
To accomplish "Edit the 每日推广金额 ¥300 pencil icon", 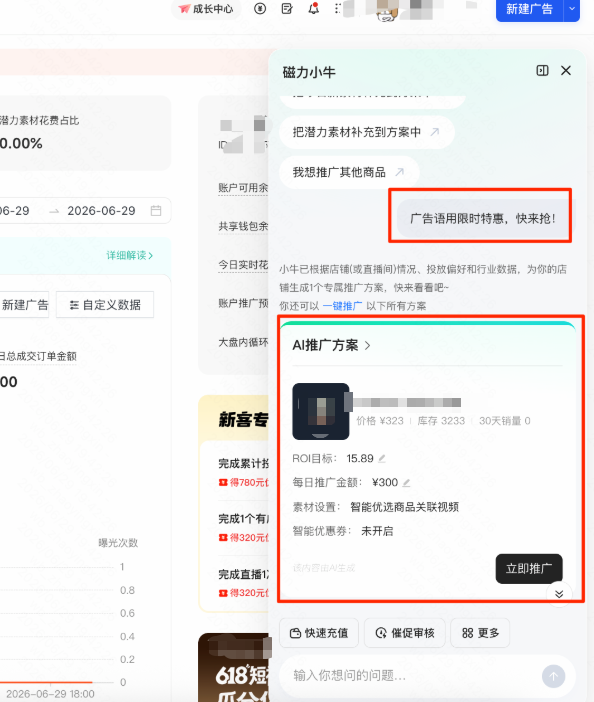I will (x=406, y=483).
